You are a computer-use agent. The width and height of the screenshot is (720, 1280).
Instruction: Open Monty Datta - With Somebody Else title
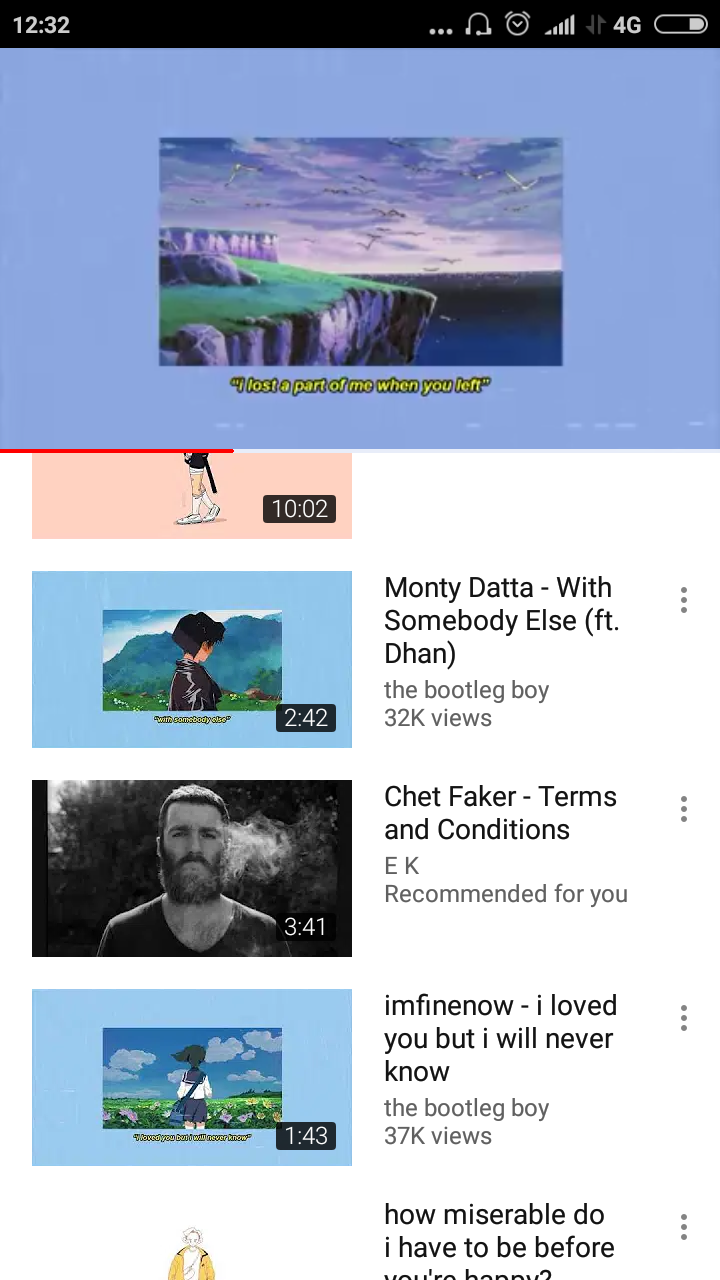click(502, 620)
